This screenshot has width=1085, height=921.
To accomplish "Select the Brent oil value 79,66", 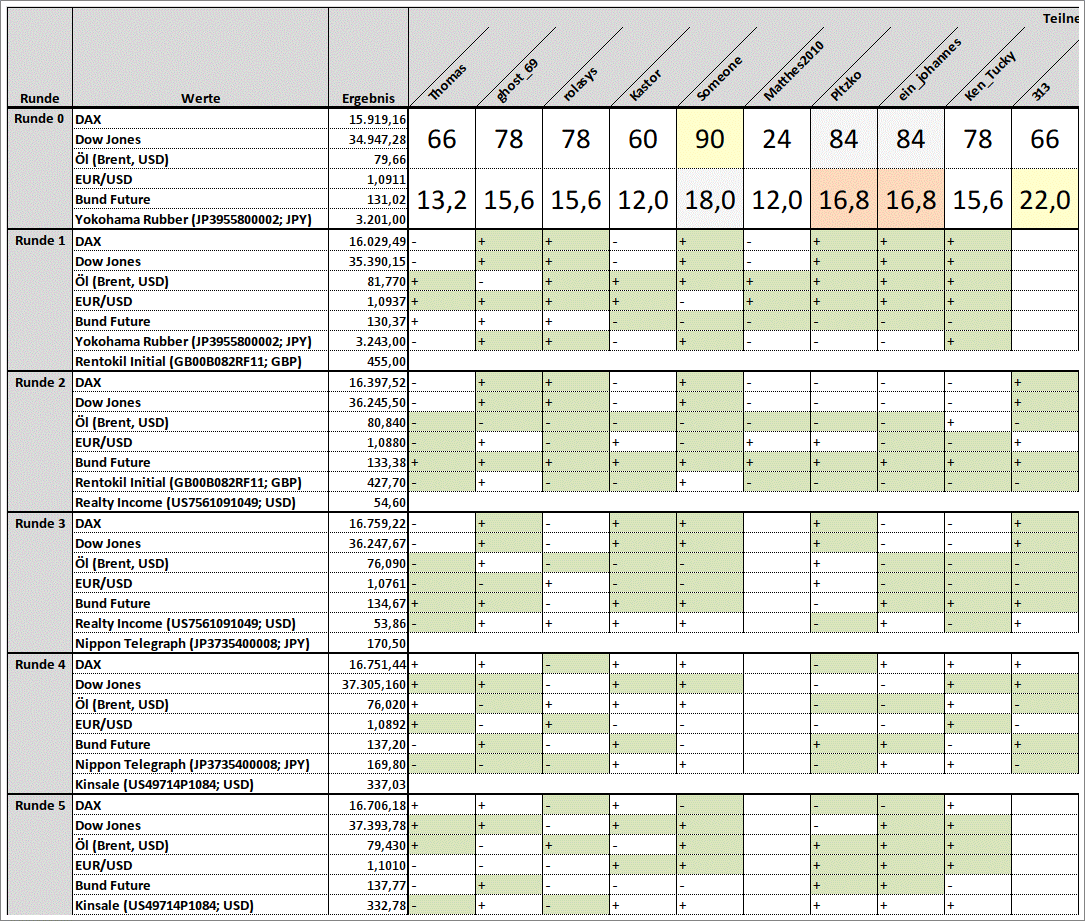I will [x=390, y=159].
